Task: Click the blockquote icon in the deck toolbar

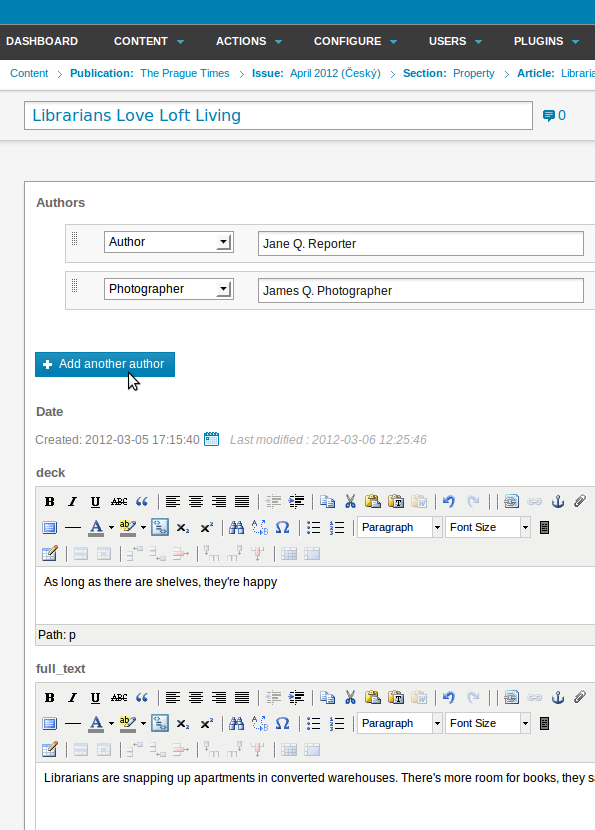Action: pyautogui.click(x=142, y=501)
